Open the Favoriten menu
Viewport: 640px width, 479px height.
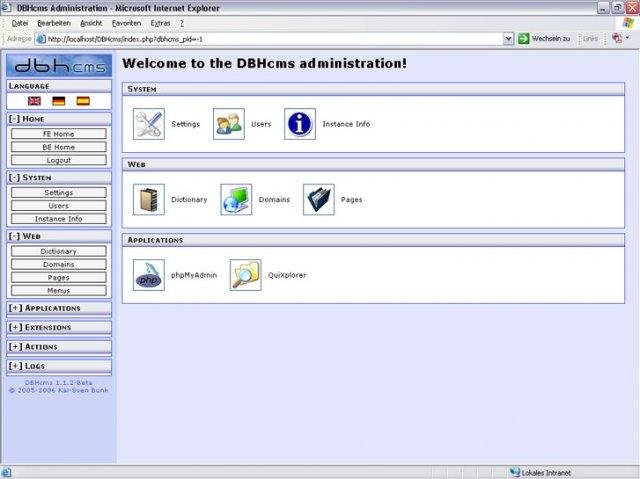click(x=127, y=23)
